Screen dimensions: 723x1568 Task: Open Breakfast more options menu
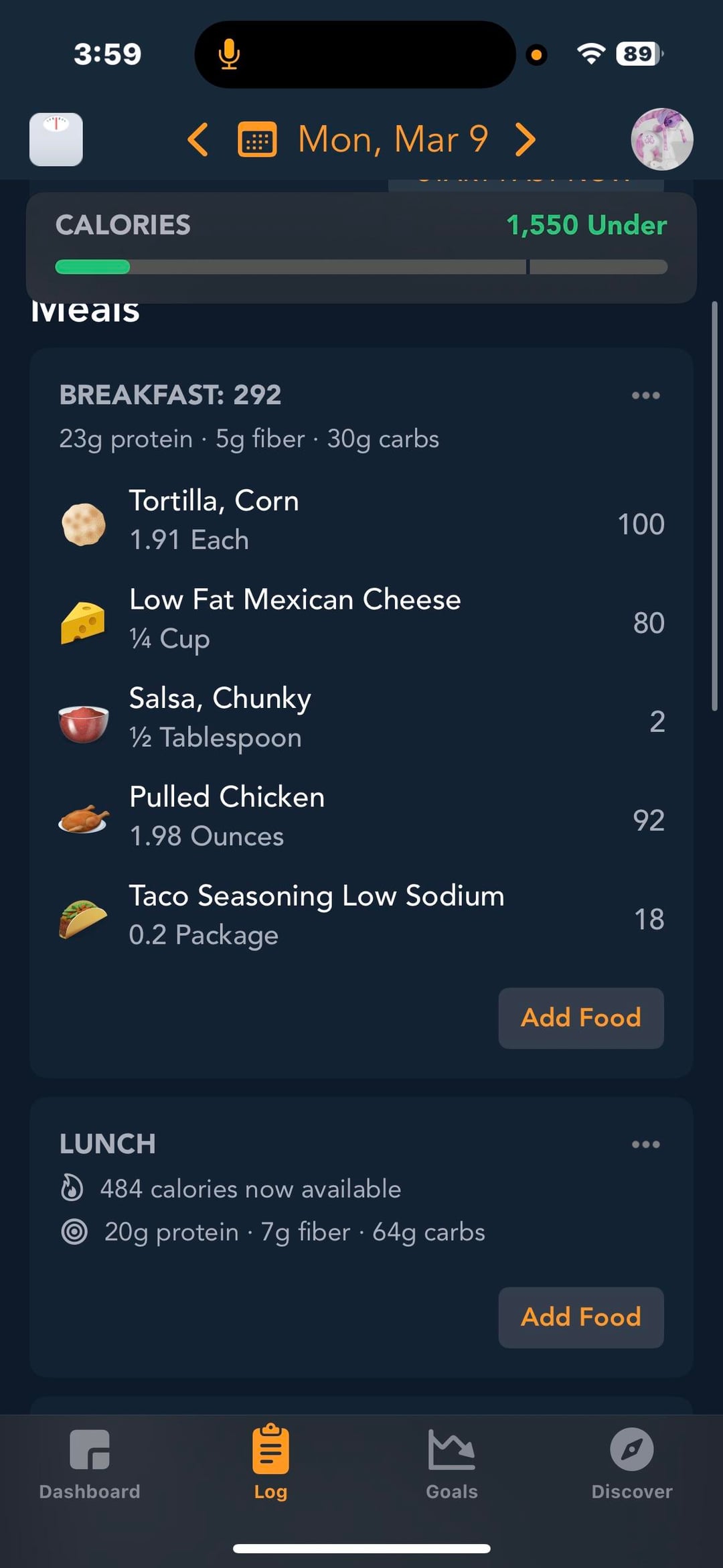645,395
